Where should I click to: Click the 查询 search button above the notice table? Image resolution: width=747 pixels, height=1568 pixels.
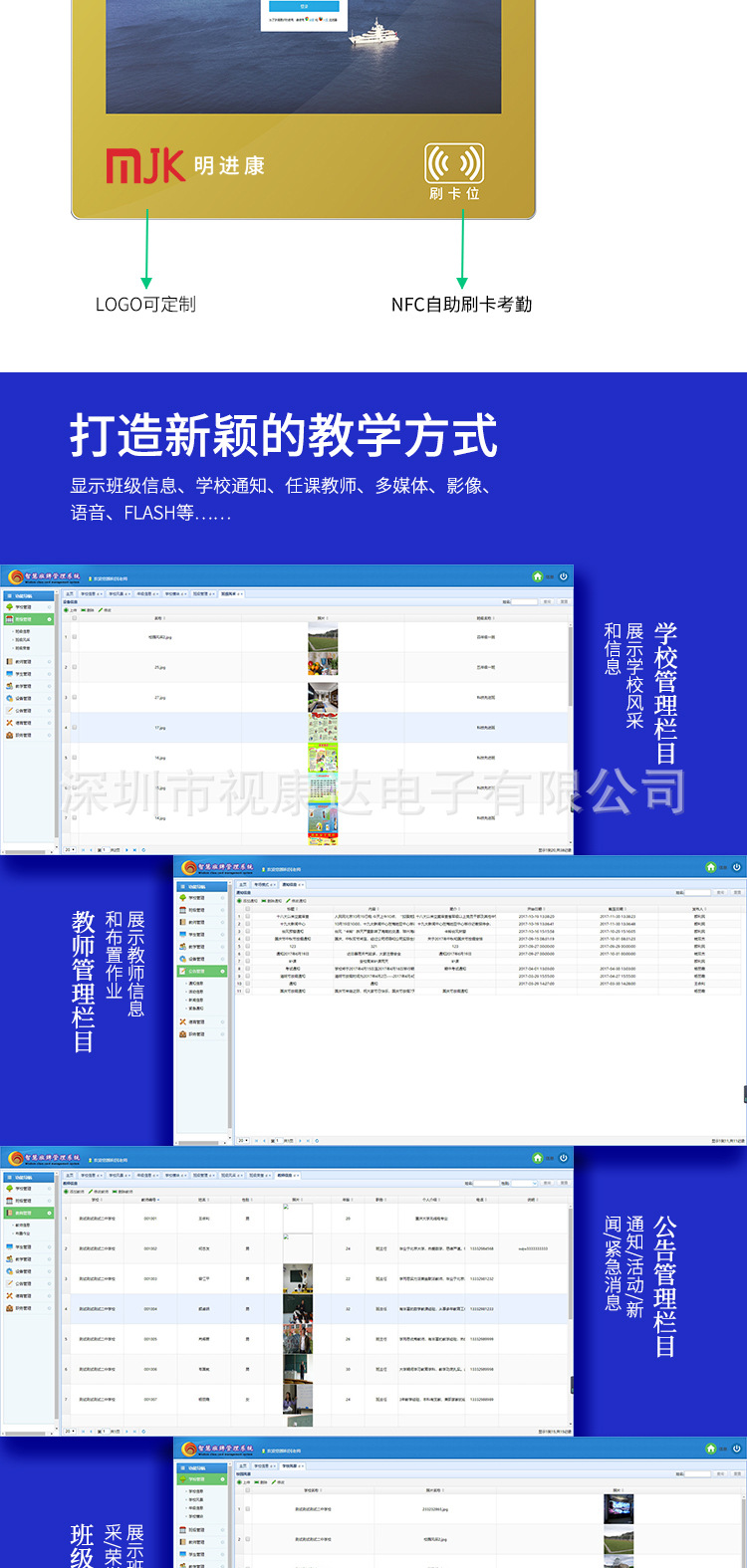(720, 893)
